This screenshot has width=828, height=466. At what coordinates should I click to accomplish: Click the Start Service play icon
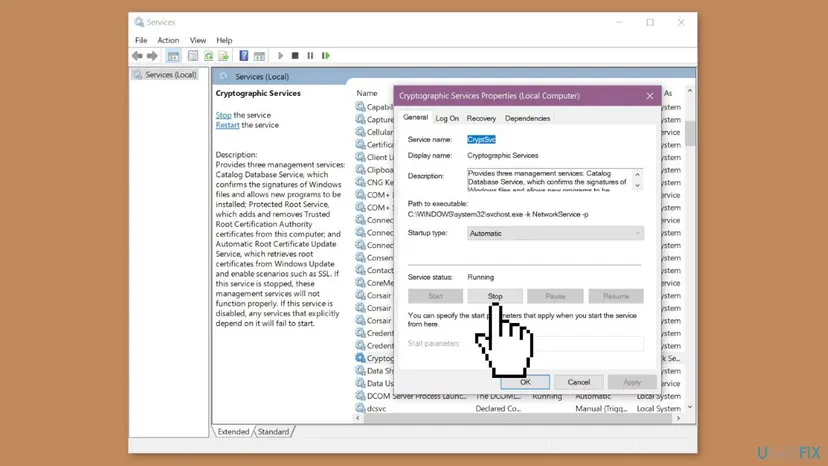click(280, 55)
